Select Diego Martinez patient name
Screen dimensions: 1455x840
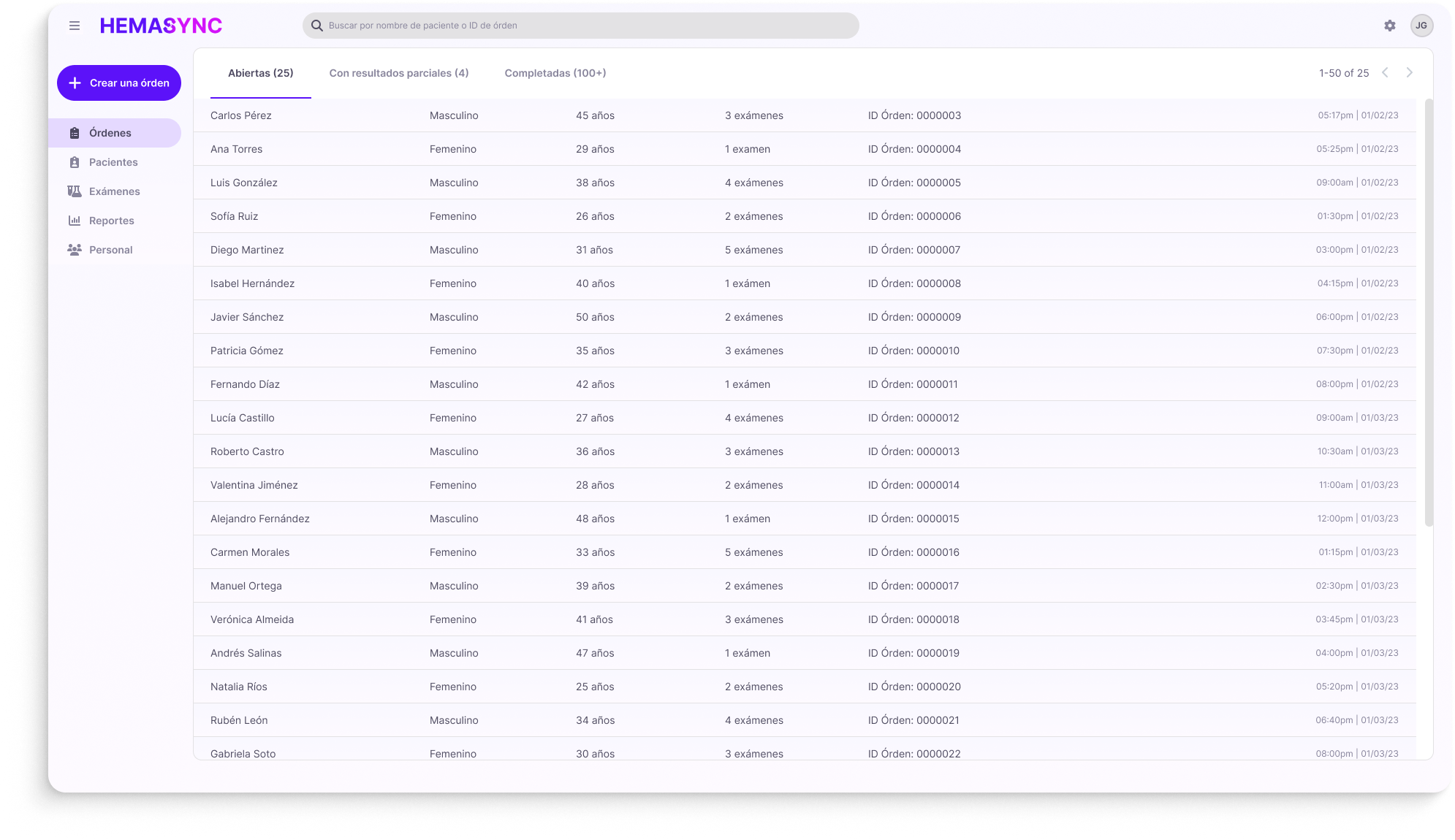tap(247, 250)
